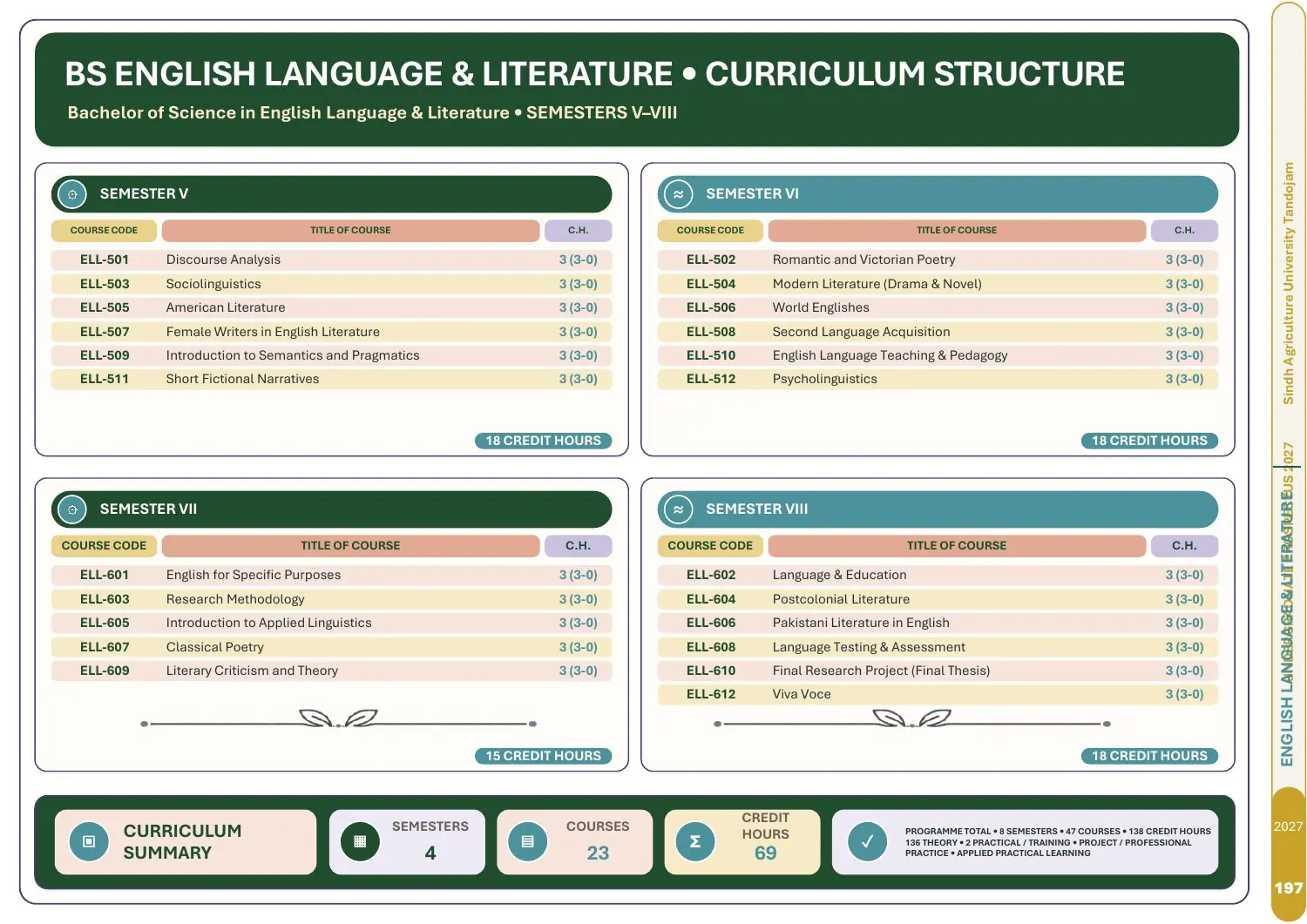Click English Language Teaching & Pedagogy
Image resolution: width=1307 pixels, height=924 pixels.
(x=890, y=355)
